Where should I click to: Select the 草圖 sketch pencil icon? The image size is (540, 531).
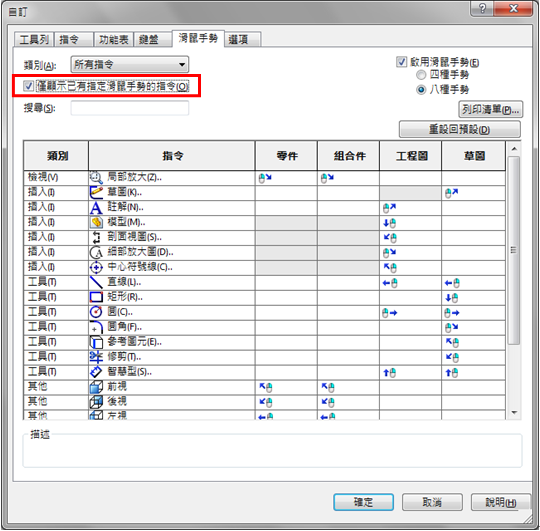(x=96, y=192)
